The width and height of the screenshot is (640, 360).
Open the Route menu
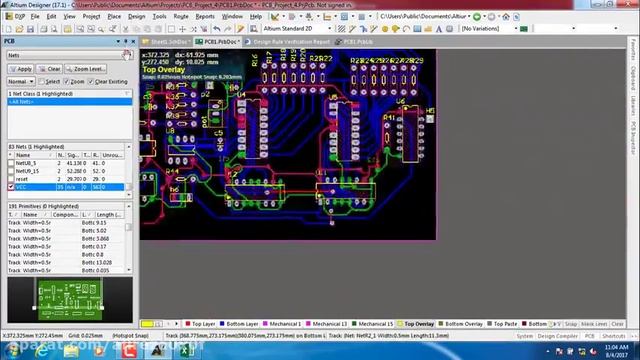181,17
